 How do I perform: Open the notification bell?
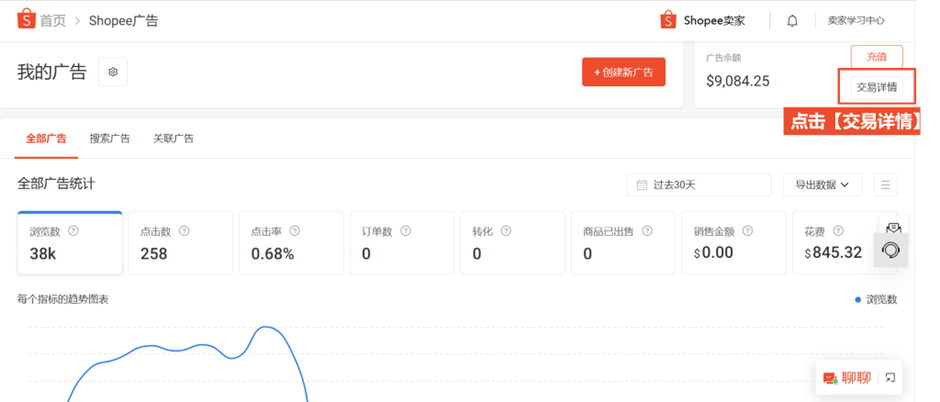(793, 21)
